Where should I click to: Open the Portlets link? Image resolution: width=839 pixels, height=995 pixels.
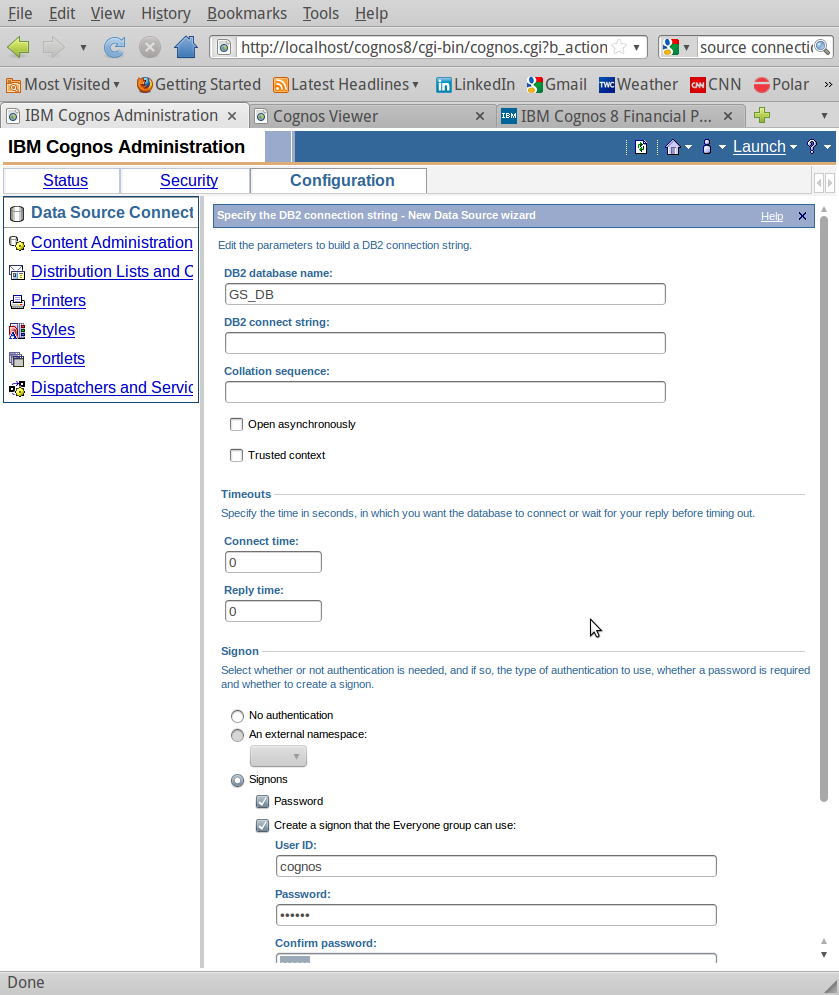click(58, 359)
